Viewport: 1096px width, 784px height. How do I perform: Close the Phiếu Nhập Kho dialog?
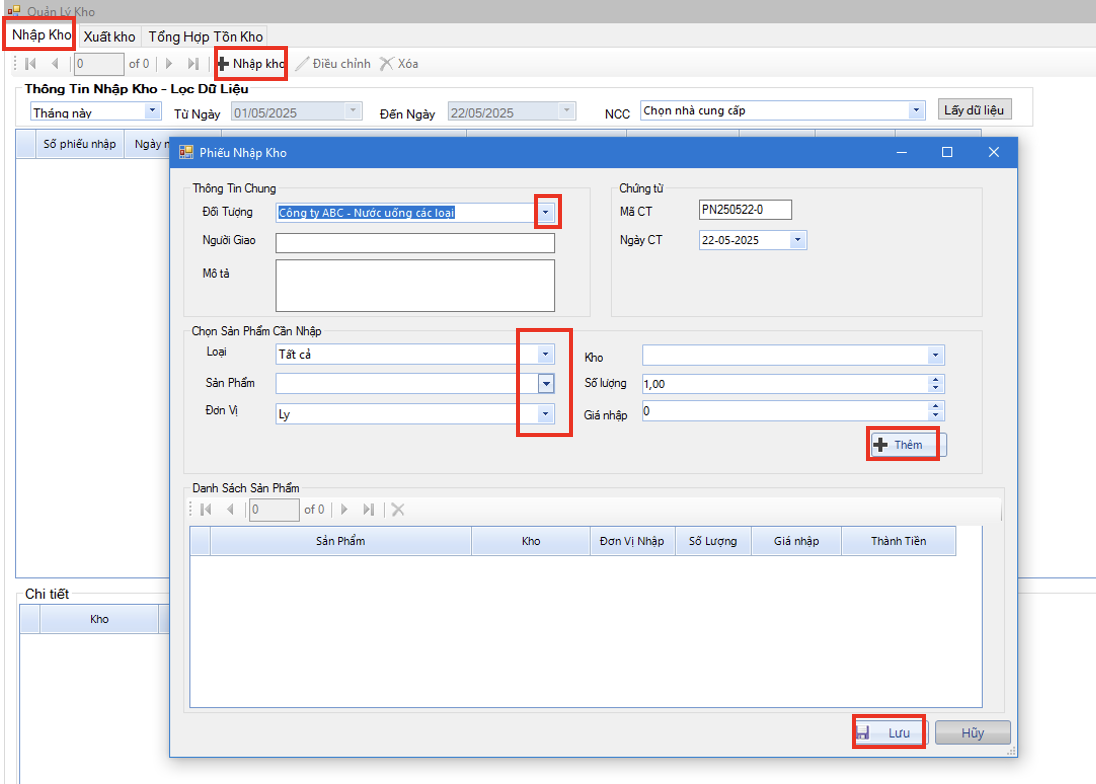(993, 152)
